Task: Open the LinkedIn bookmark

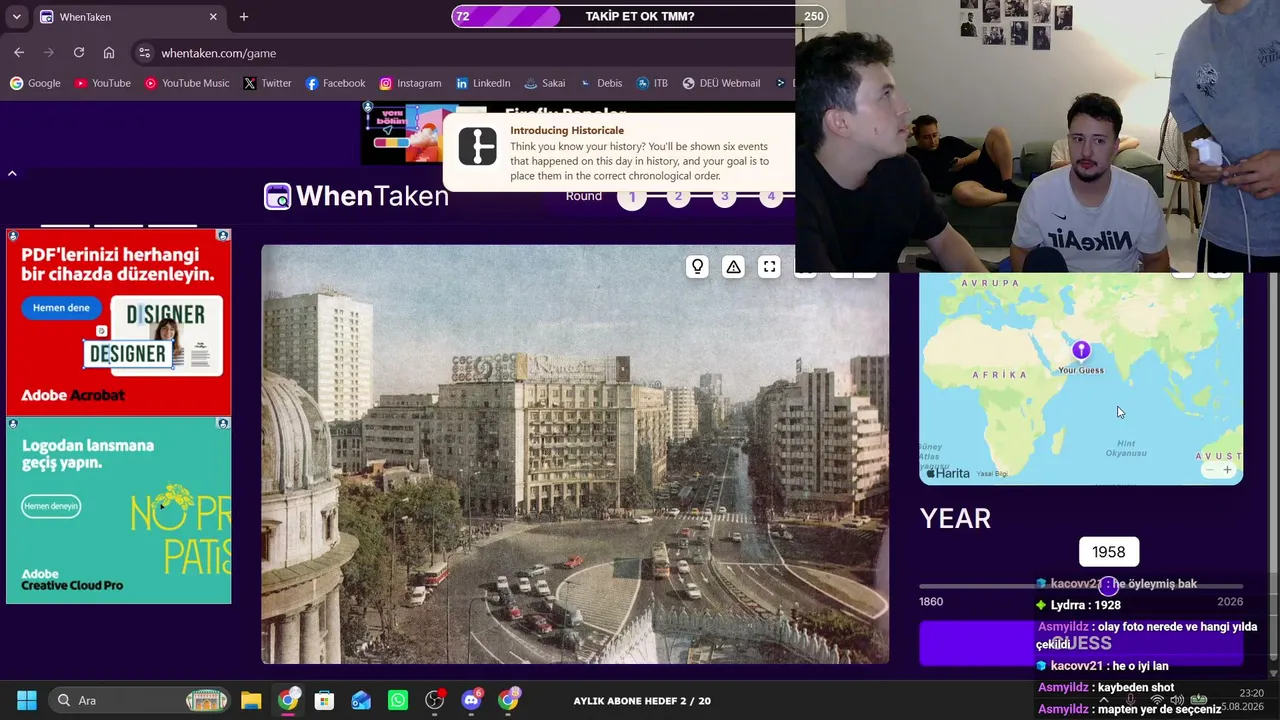Action: 483,83
